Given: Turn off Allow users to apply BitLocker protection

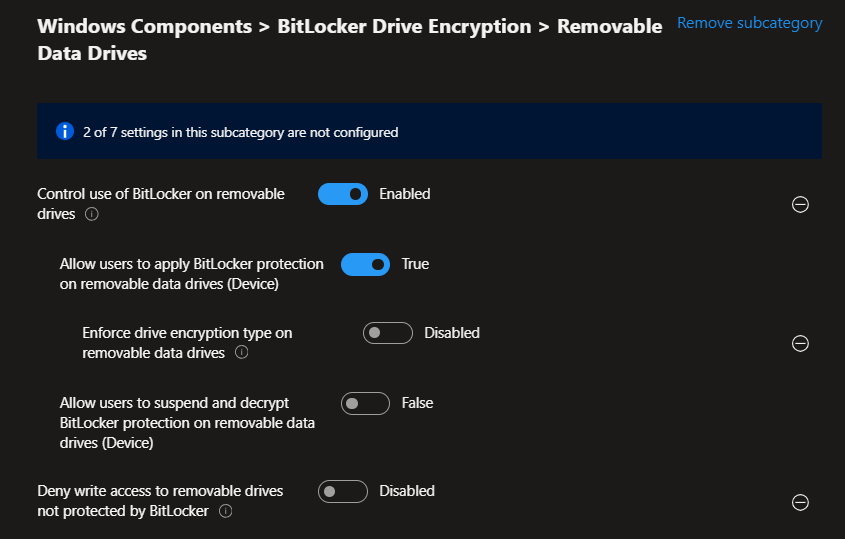Looking at the screenshot, I should point(365,264).
